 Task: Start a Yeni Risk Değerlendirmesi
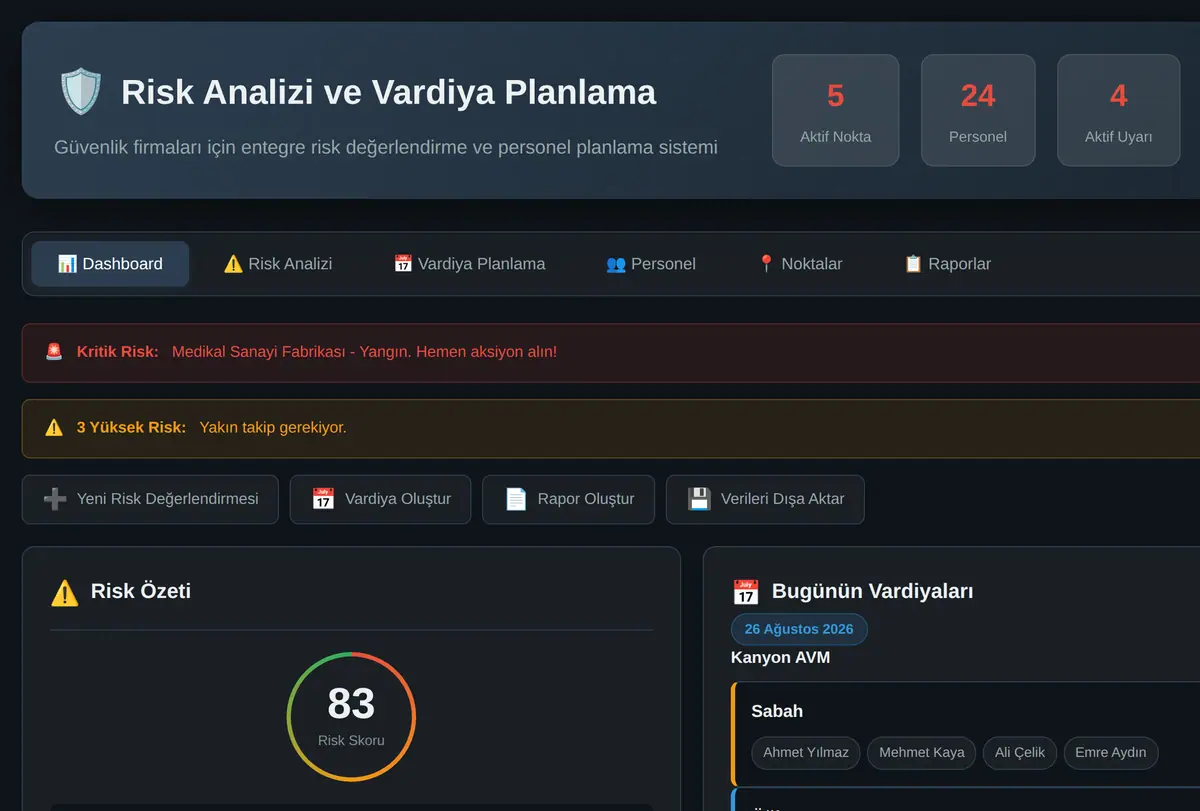pos(150,499)
